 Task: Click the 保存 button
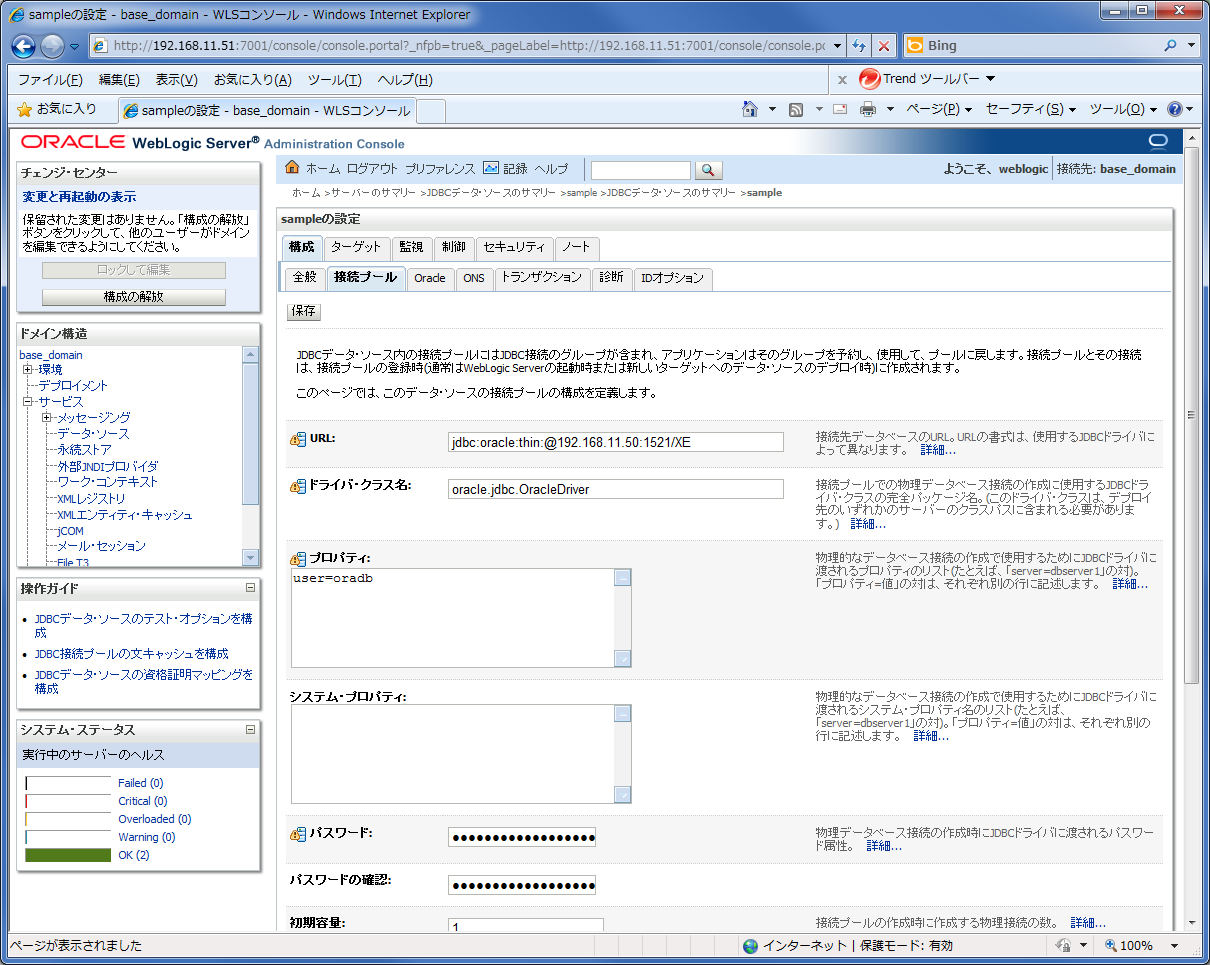304,311
